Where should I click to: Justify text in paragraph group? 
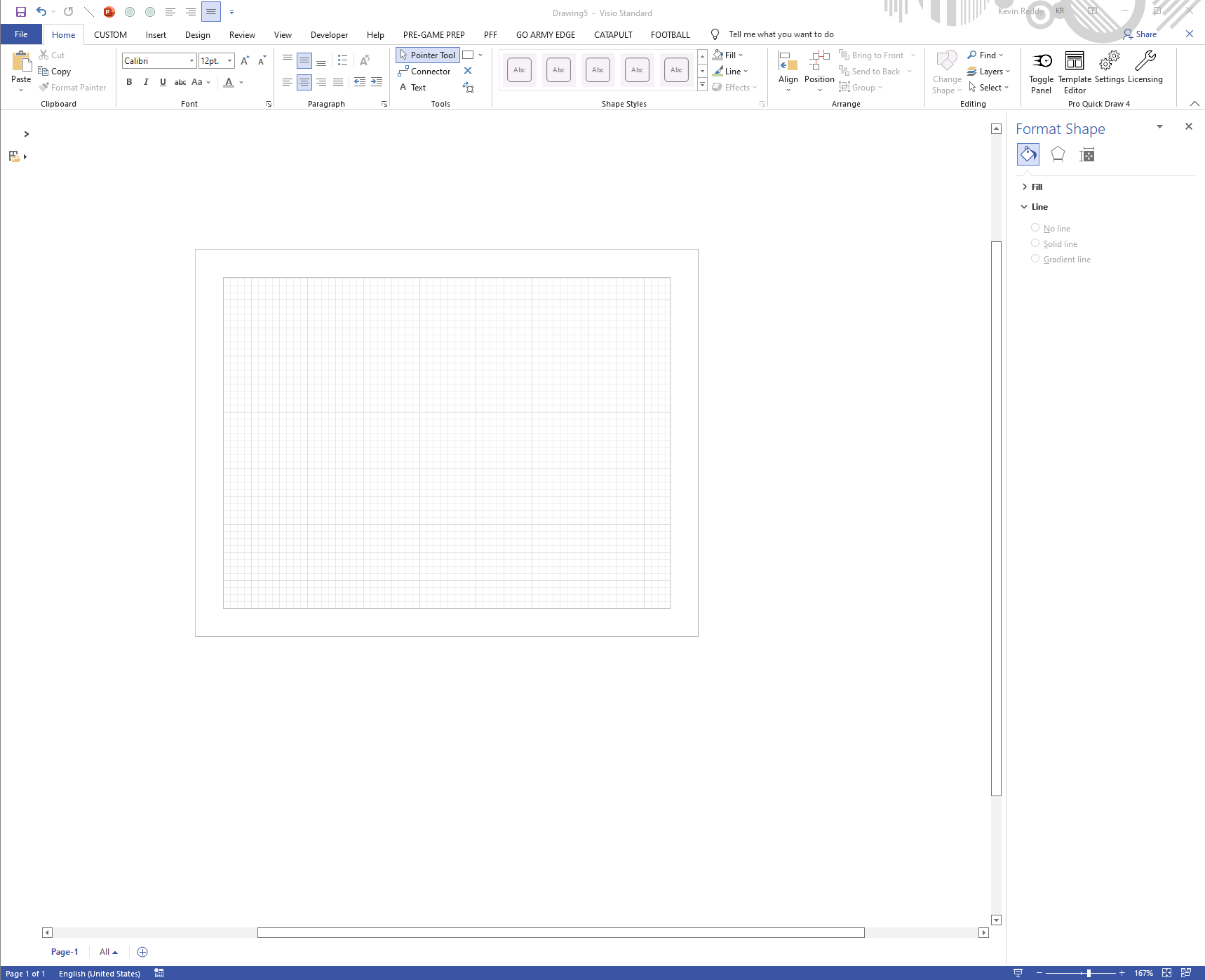[338, 82]
